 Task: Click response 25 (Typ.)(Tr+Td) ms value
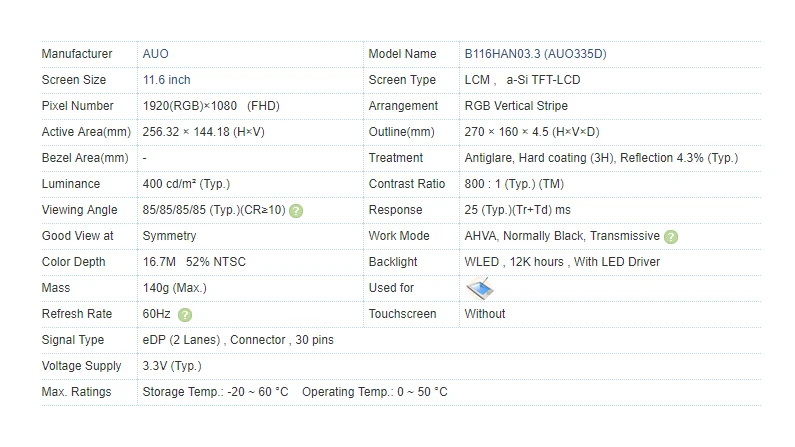518,210
